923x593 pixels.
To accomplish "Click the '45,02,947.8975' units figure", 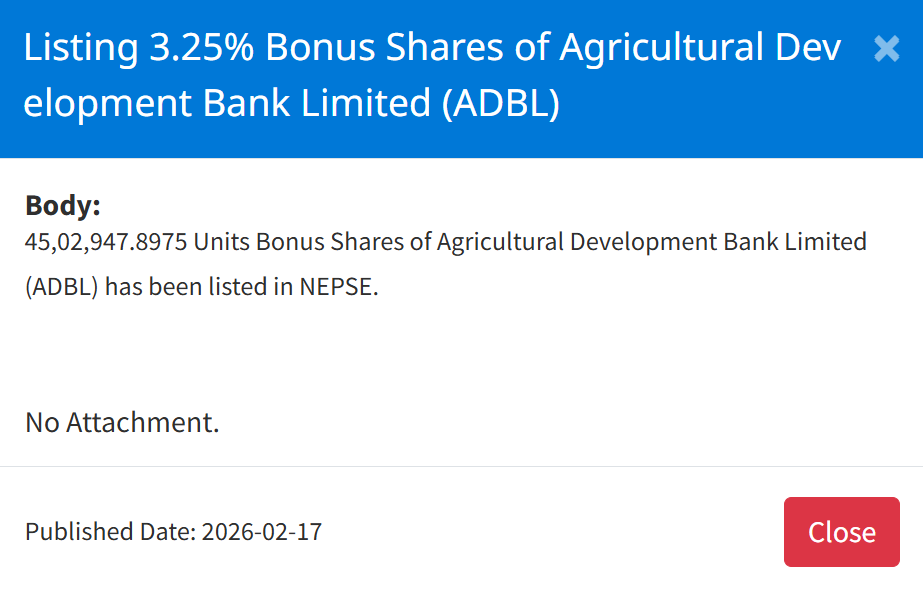I will (x=106, y=242).
